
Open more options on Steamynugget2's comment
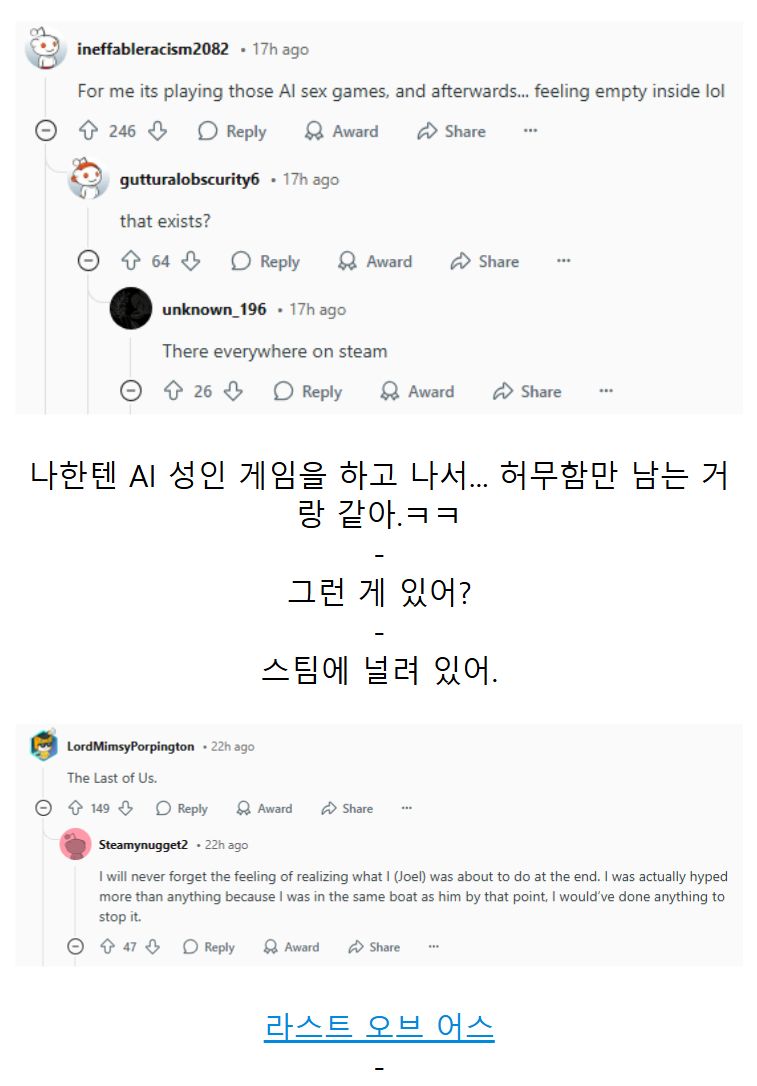pos(434,946)
